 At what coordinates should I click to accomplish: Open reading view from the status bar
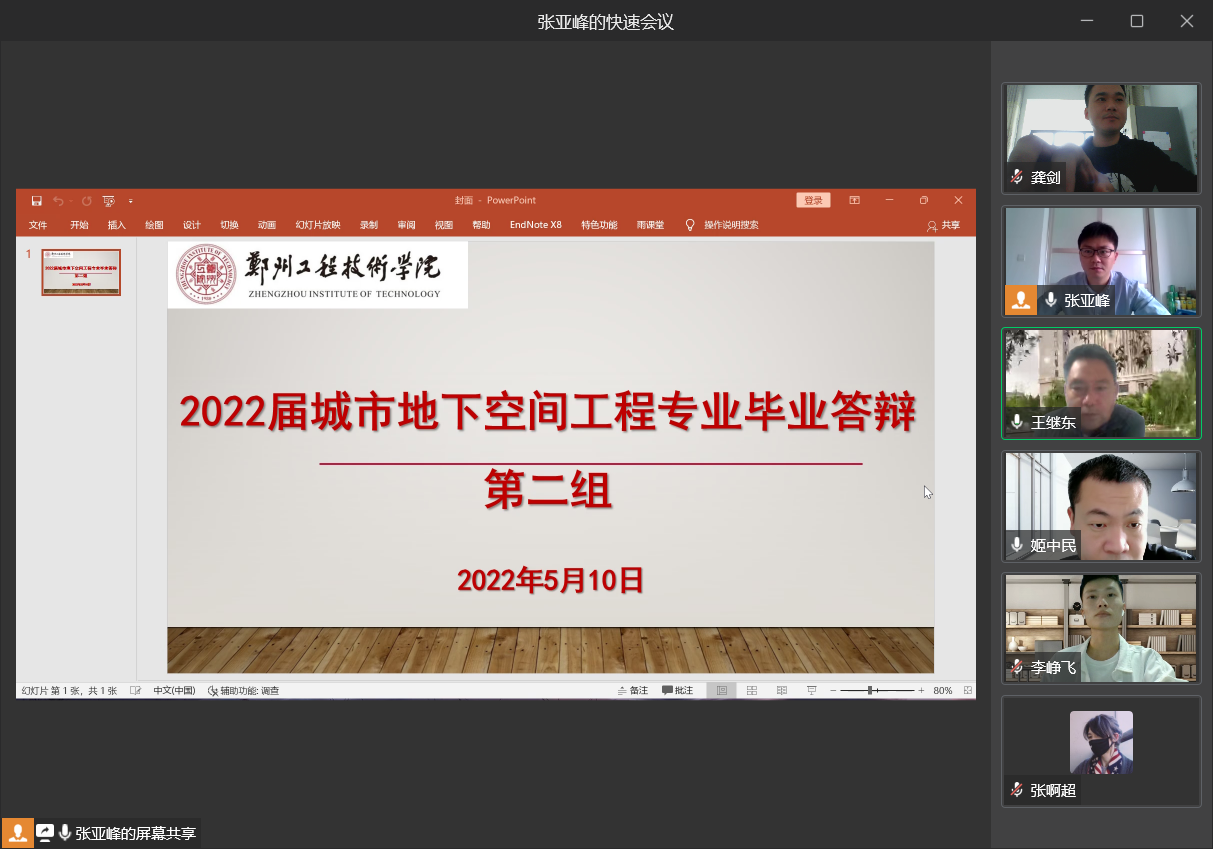(782, 691)
